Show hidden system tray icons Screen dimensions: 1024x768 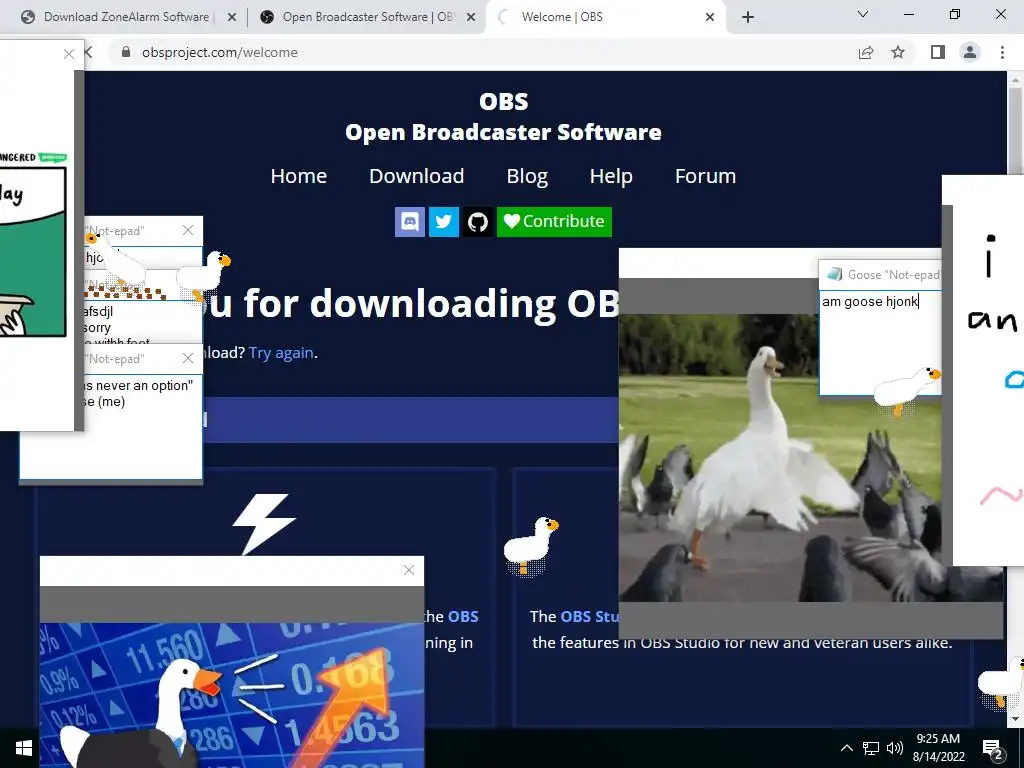pyautogui.click(x=846, y=748)
